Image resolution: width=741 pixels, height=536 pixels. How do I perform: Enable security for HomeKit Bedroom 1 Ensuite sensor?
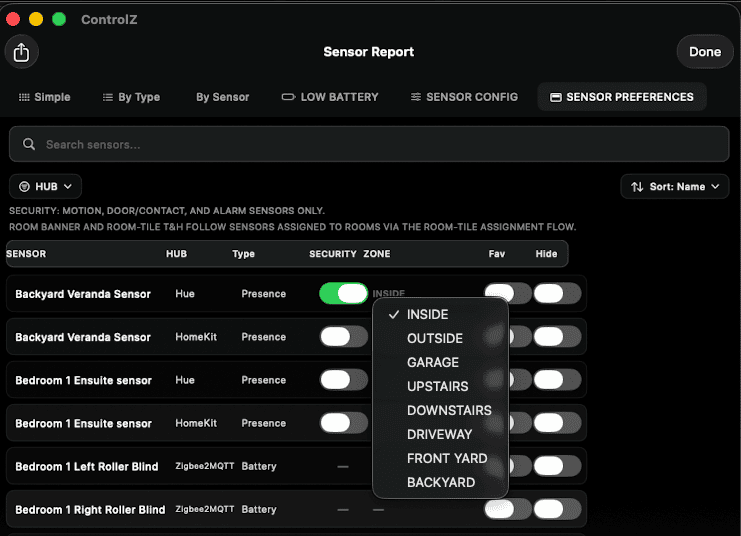click(x=344, y=423)
